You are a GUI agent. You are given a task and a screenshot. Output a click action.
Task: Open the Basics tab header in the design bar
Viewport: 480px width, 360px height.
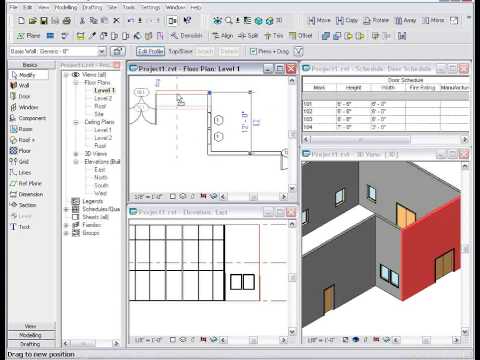30,65
